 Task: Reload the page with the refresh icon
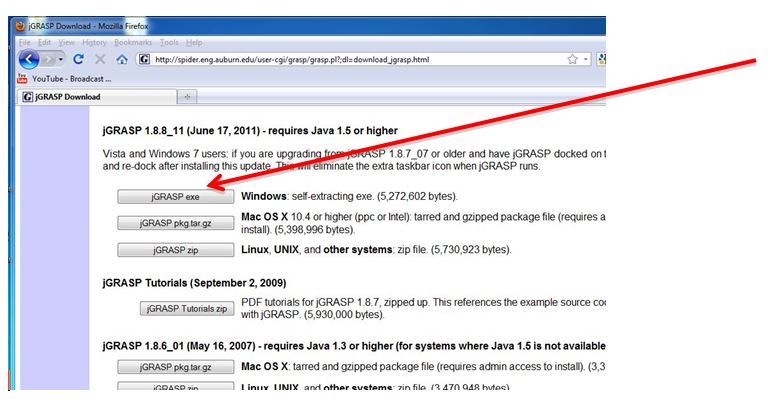[78, 59]
